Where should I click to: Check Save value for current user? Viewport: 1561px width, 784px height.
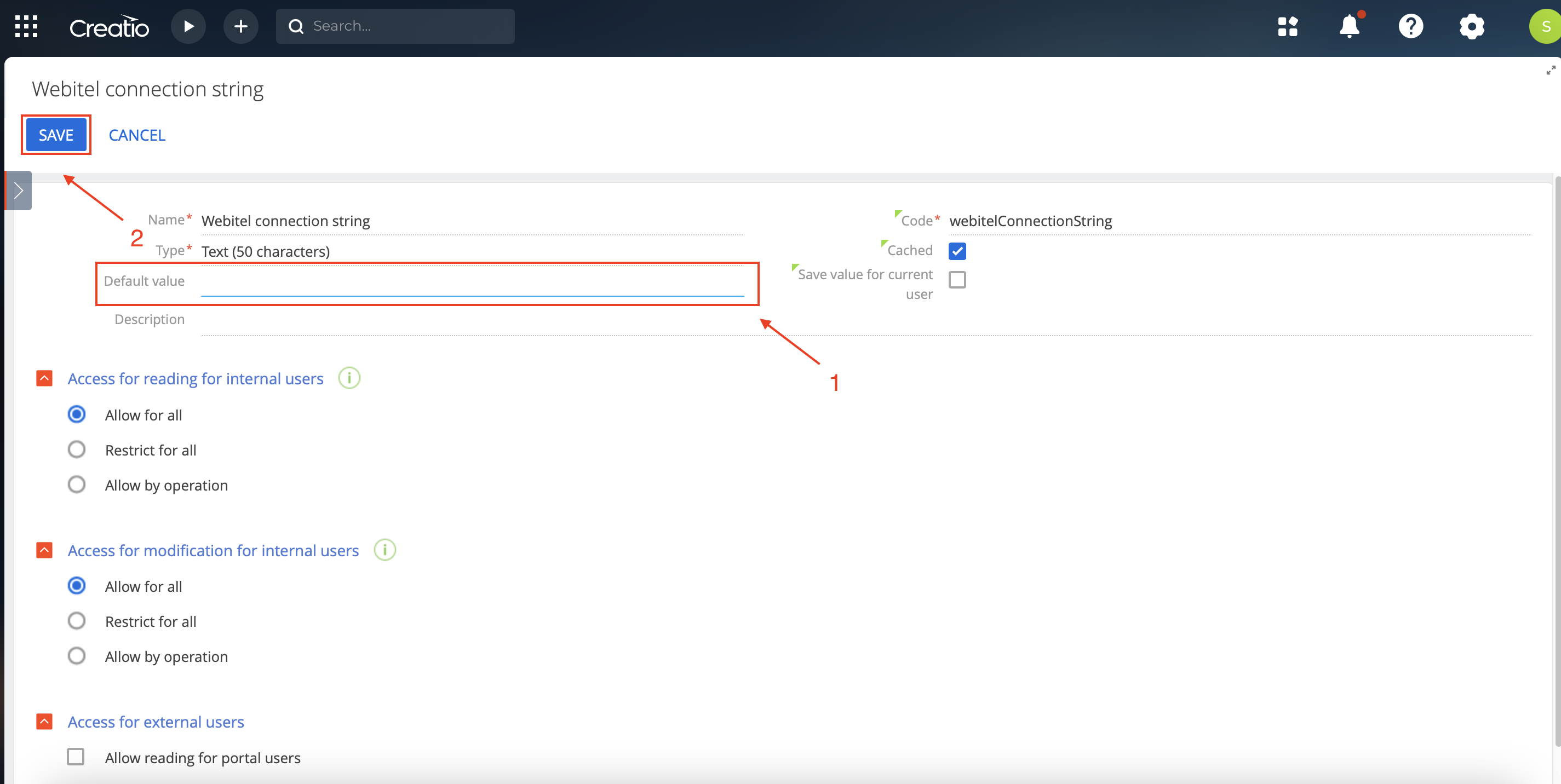pyautogui.click(x=957, y=280)
